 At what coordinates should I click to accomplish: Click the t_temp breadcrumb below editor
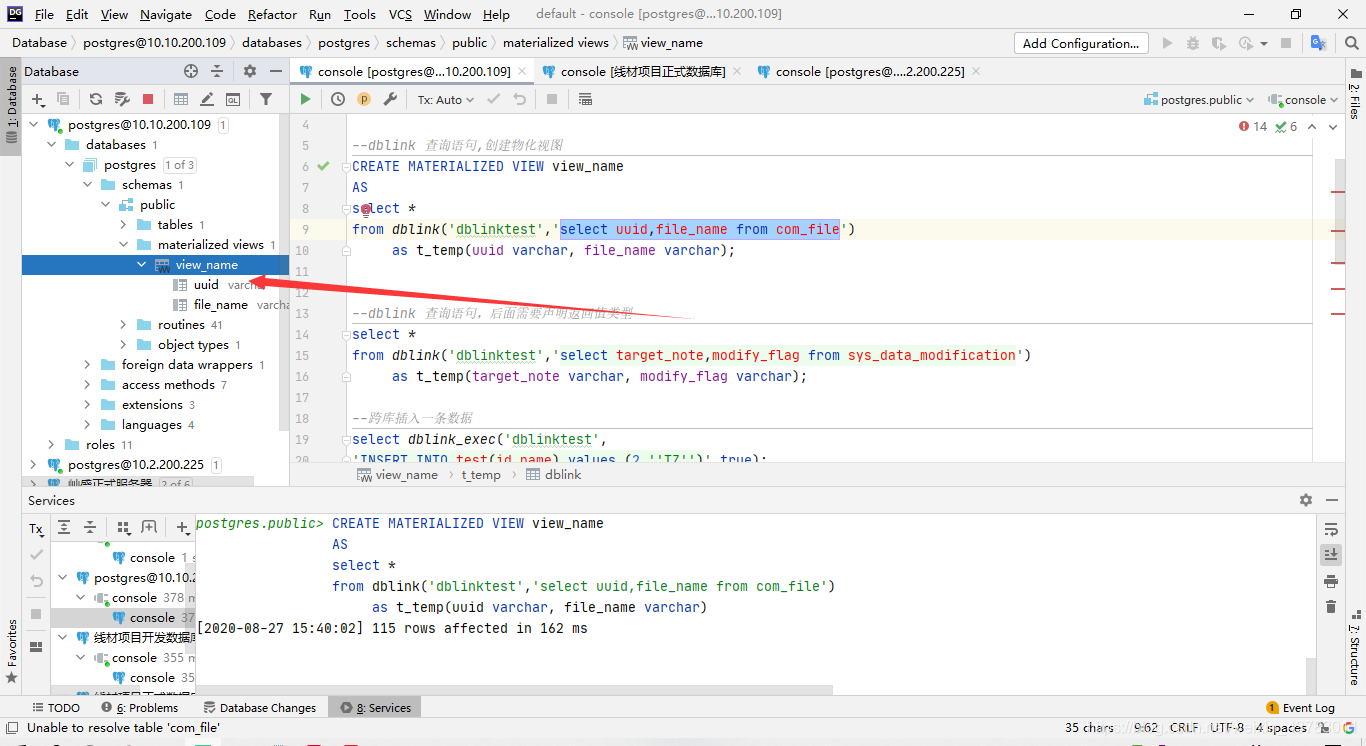[x=481, y=475]
